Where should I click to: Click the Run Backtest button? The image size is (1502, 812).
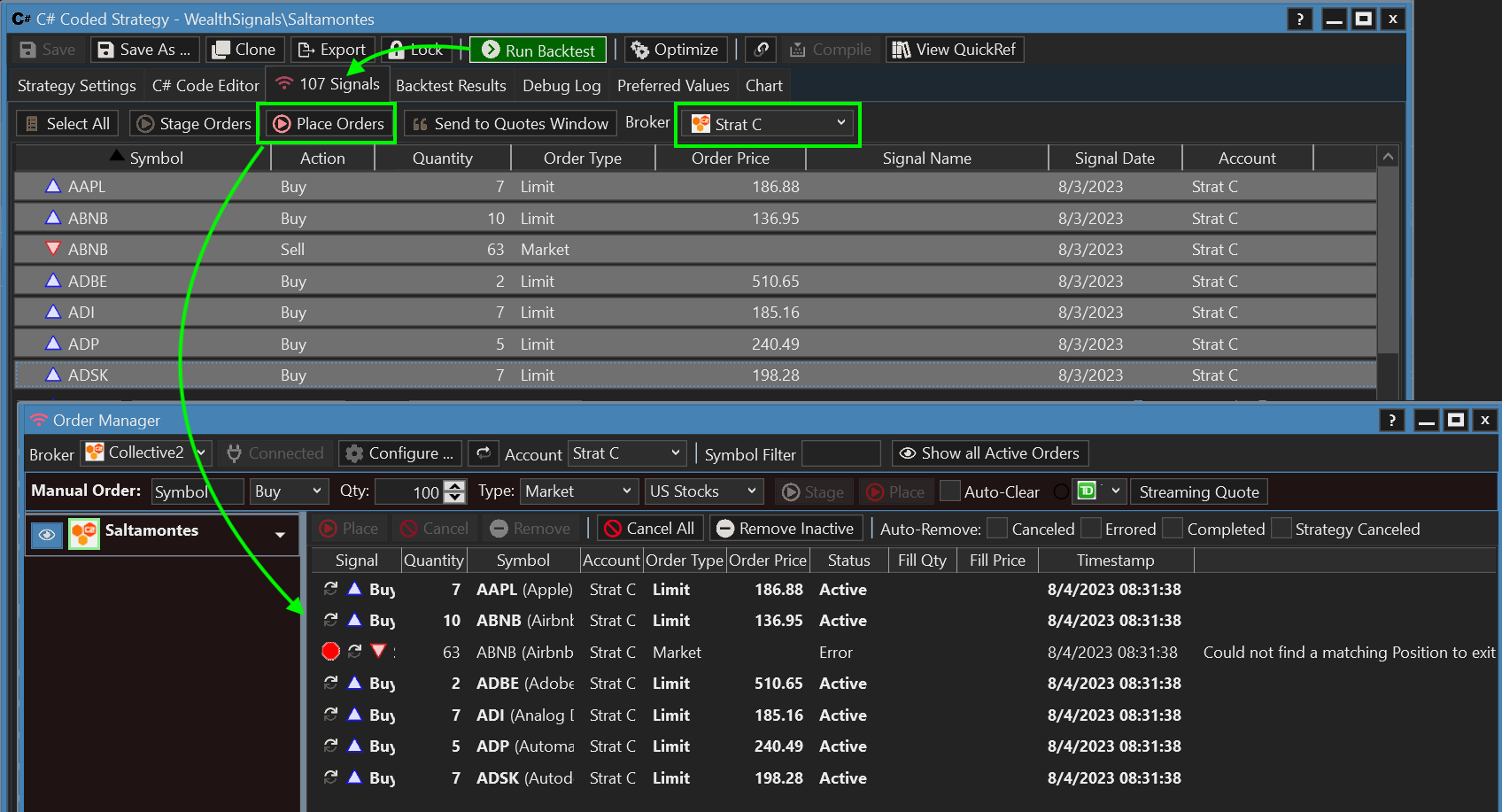point(538,50)
